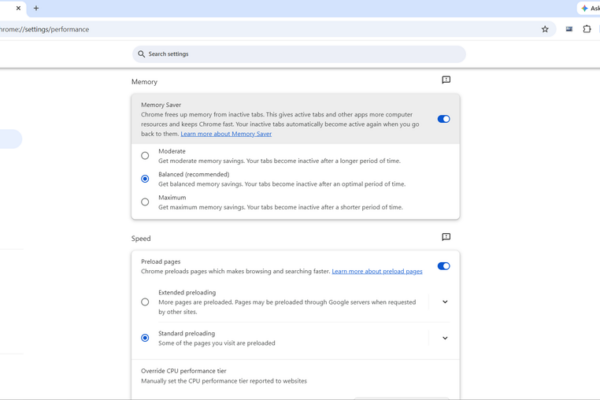Expand Extended preloading details chevron

coord(445,302)
